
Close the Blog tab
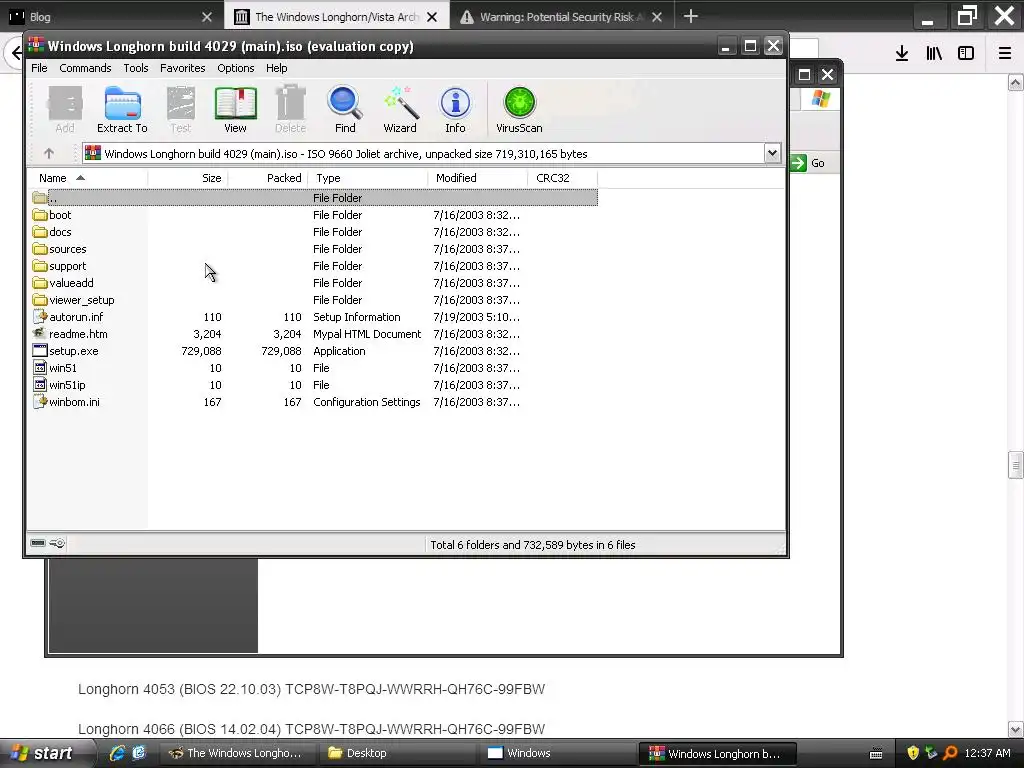coord(207,17)
